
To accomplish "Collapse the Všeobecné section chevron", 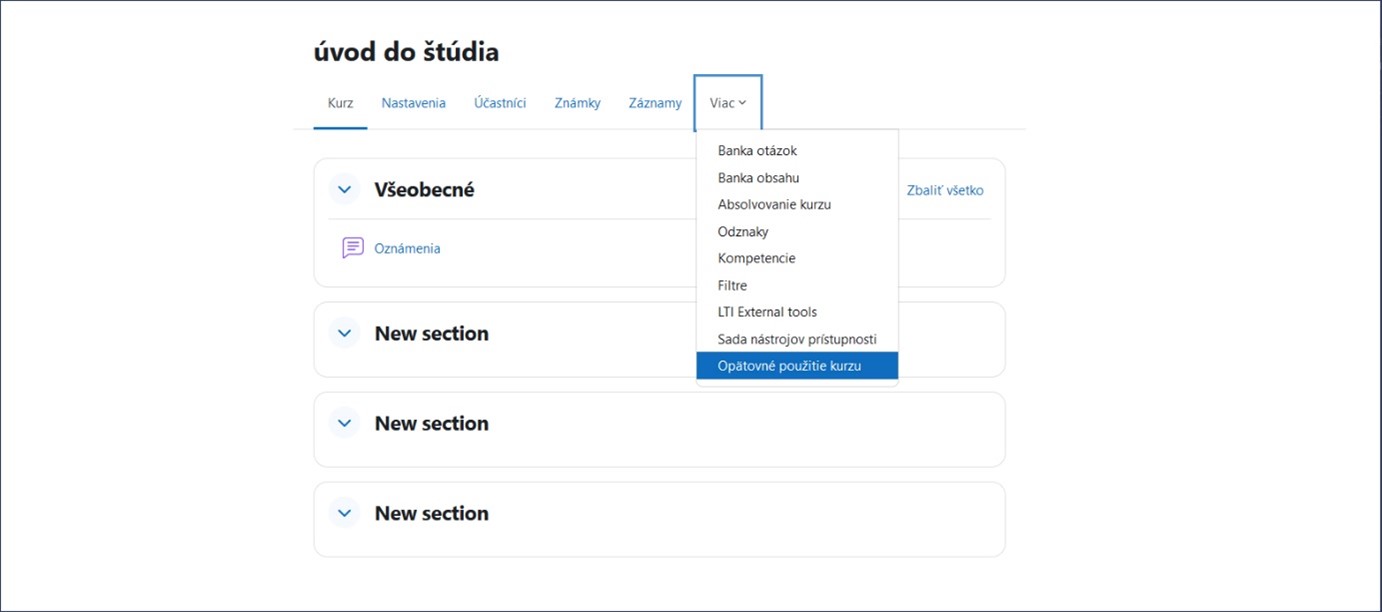I will coord(345,189).
